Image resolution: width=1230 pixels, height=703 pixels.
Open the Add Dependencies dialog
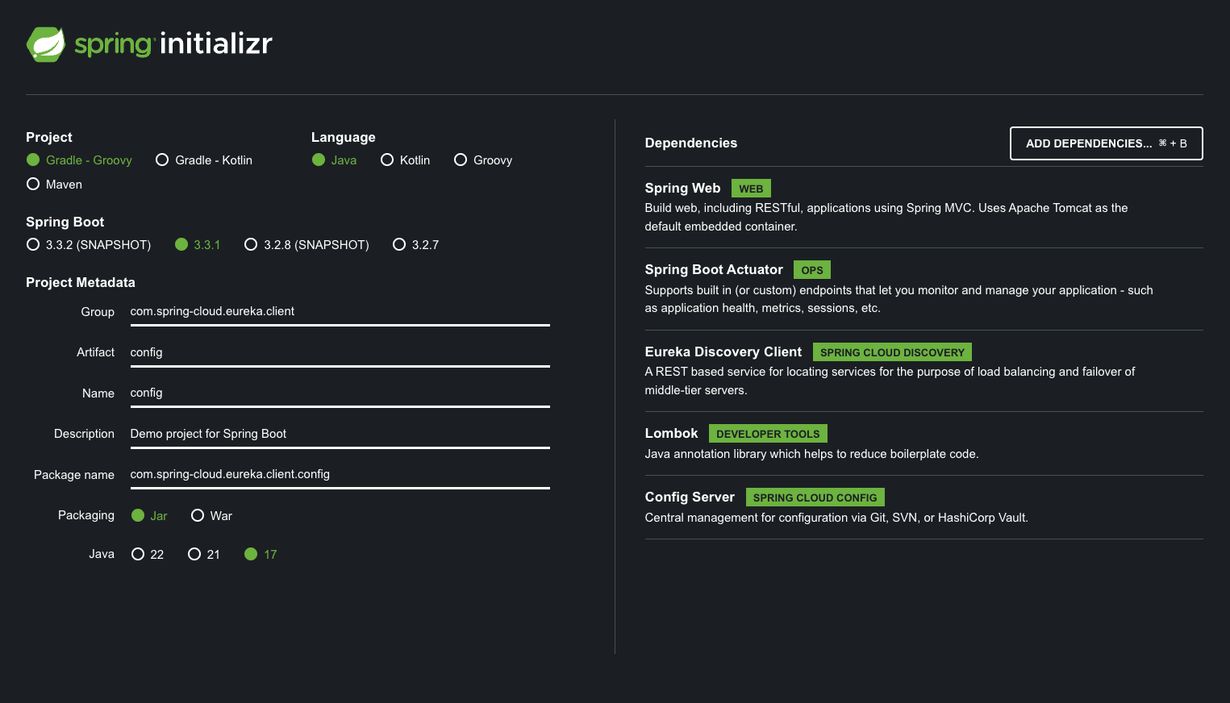pyautogui.click(x=1106, y=143)
